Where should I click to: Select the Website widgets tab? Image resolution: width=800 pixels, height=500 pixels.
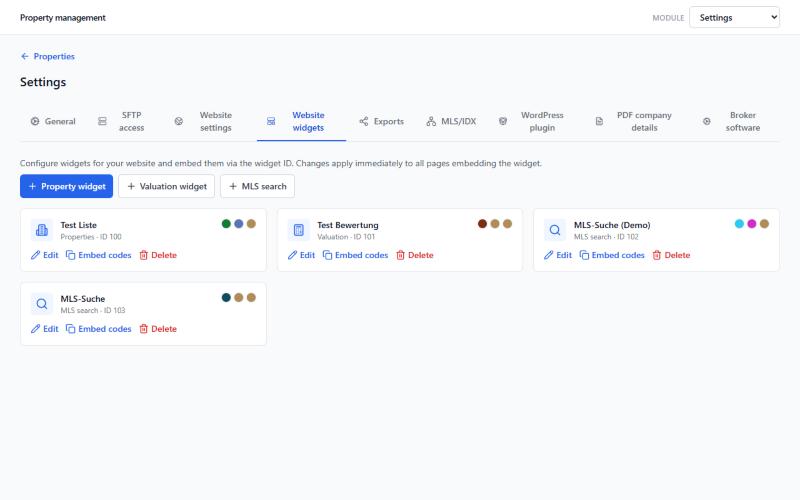coord(302,121)
